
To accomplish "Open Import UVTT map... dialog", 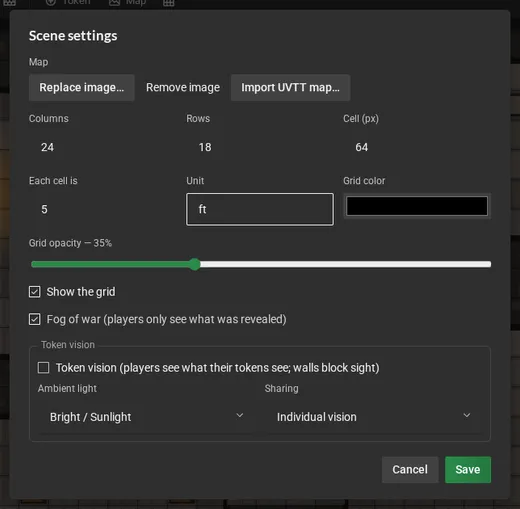I will click(x=290, y=87).
